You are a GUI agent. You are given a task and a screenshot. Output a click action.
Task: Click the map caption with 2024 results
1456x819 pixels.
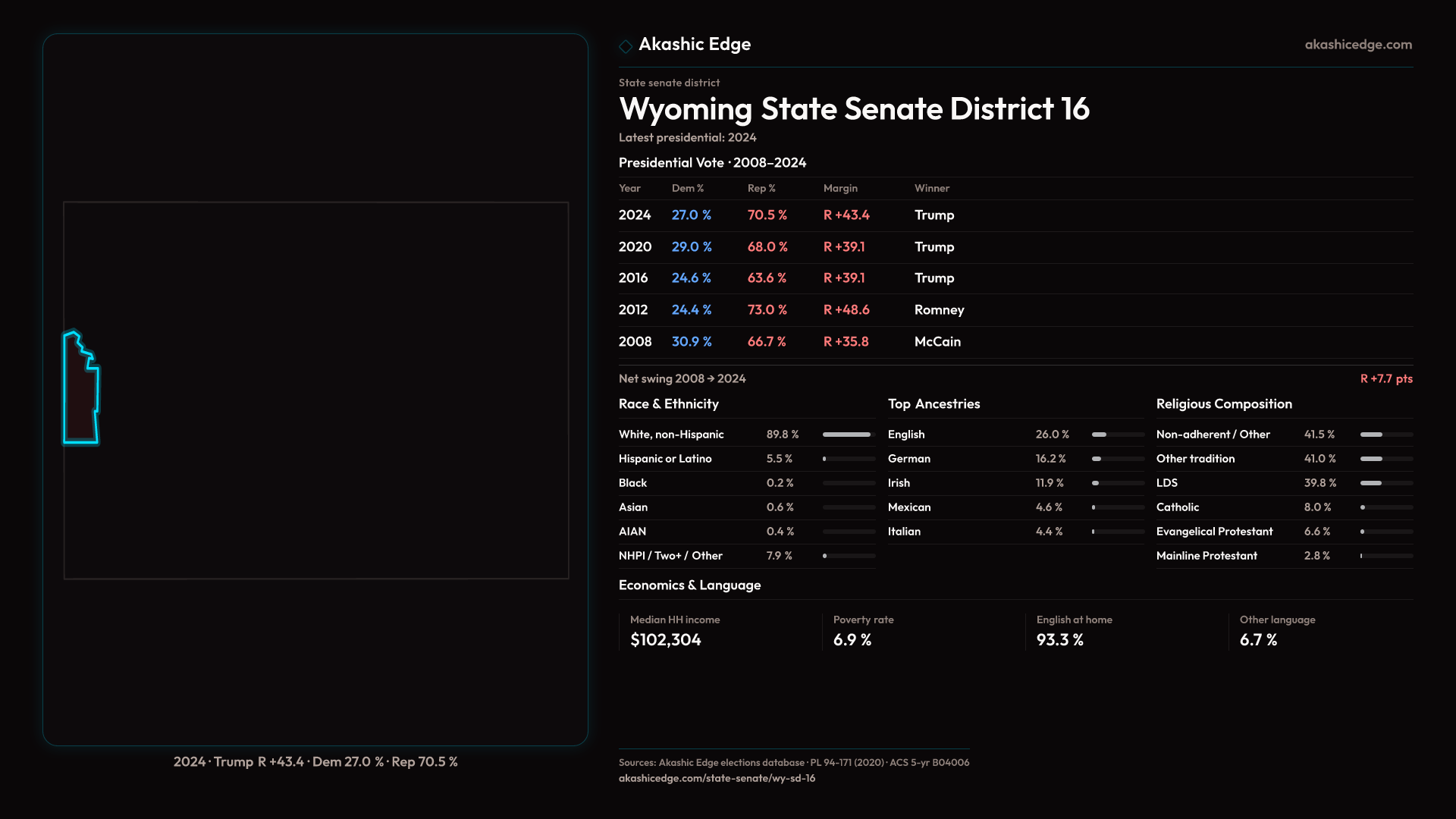315,761
